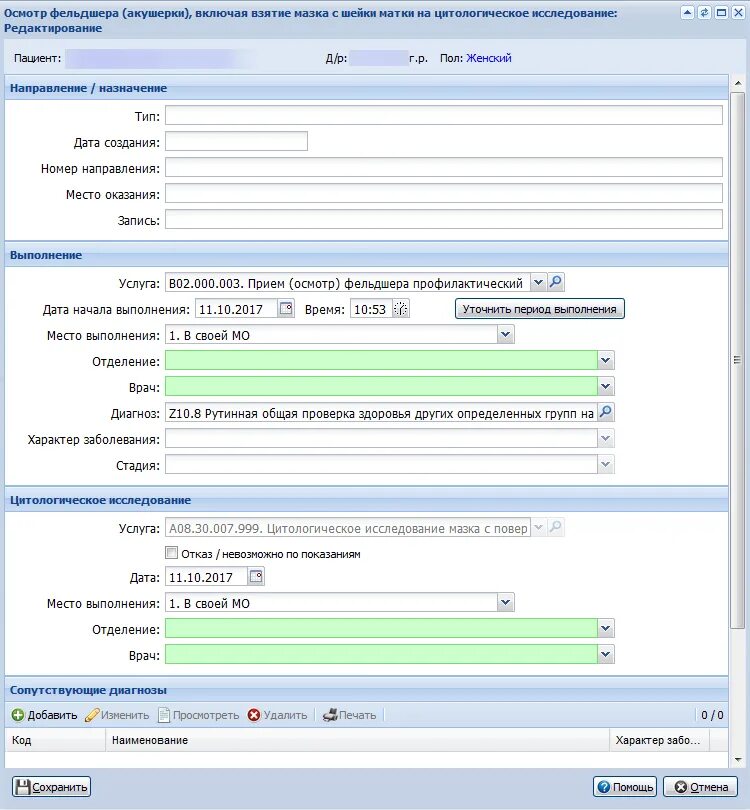Close the dialog with X icon

[738, 12]
